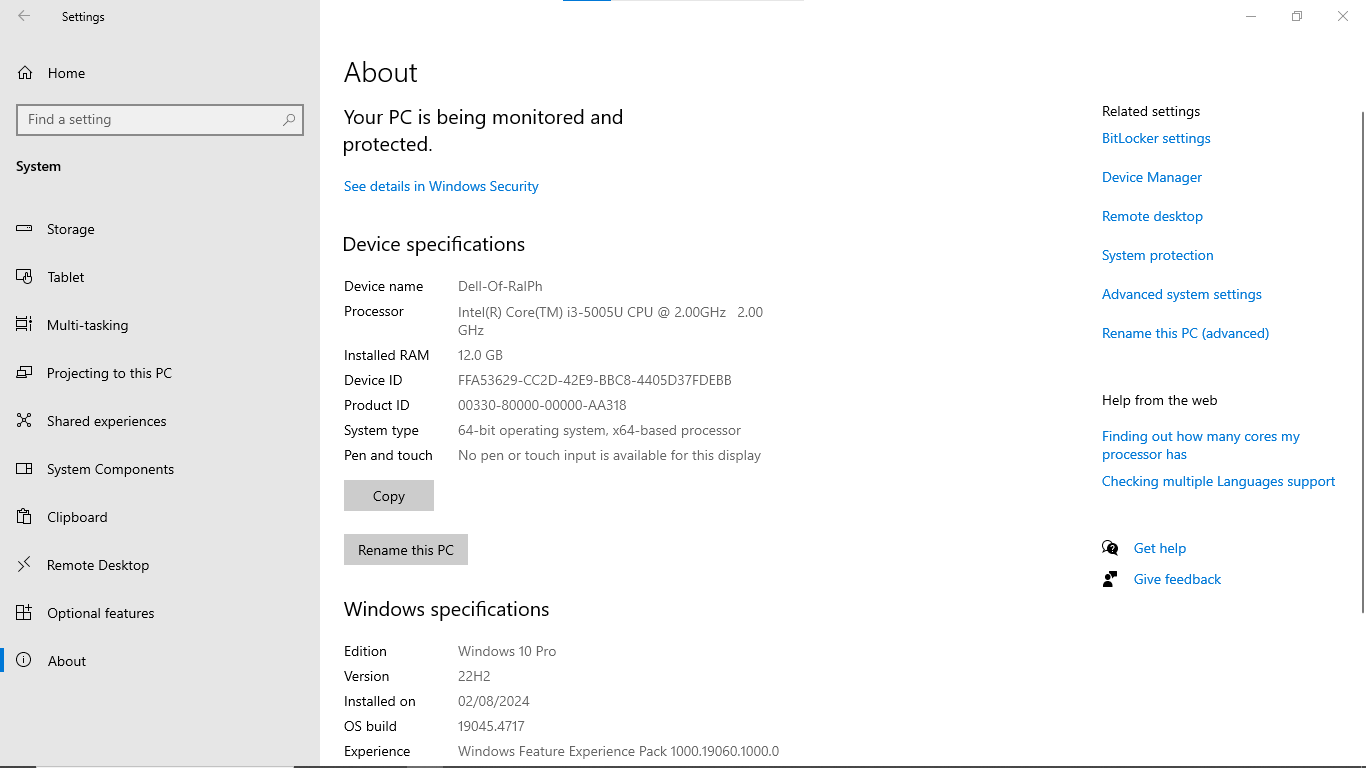This screenshot has height=768, width=1366.
Task: Open Checking multiple Languages support link
Action: point(1218,481)
